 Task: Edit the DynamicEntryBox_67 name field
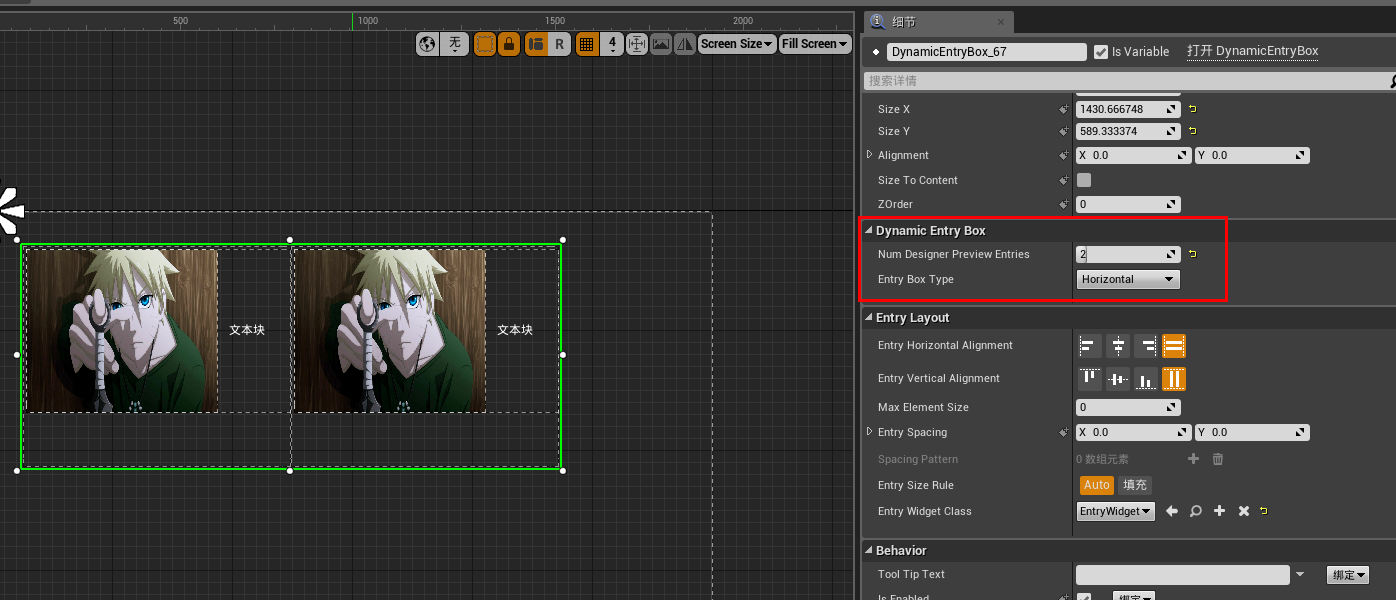pos(985,51)
